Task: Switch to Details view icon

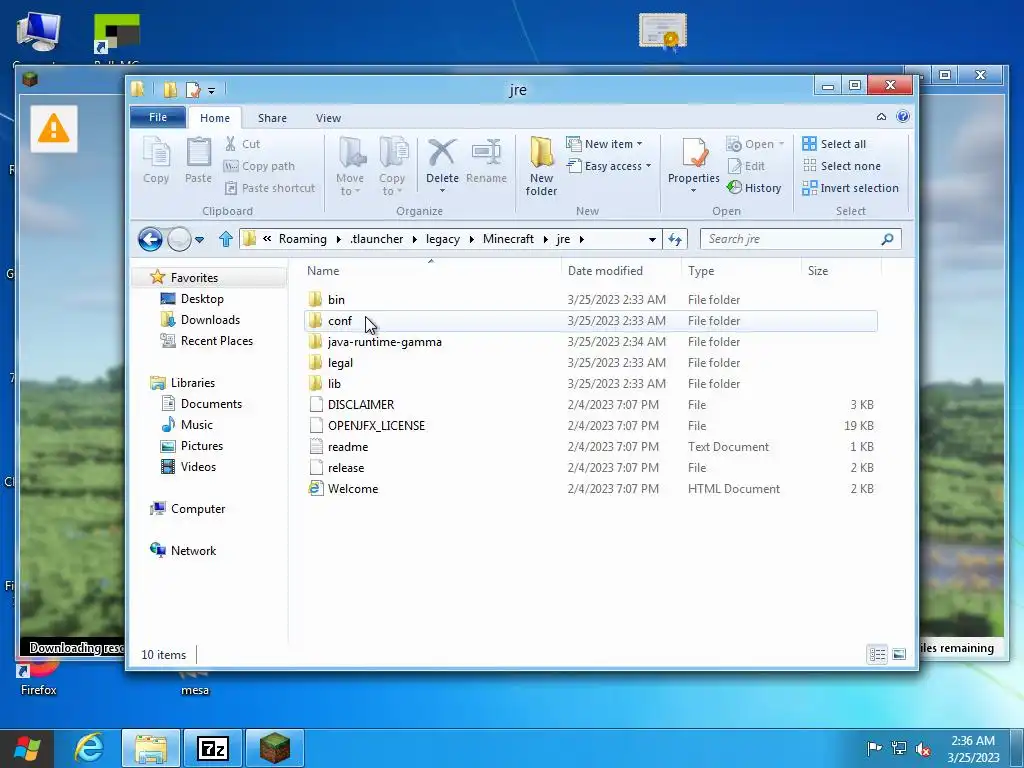Action: pos(877,654)
